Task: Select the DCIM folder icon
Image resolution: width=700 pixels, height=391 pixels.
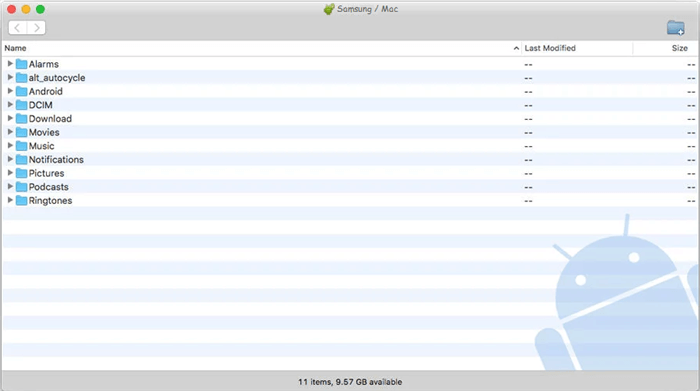Action: coord(21,105)
